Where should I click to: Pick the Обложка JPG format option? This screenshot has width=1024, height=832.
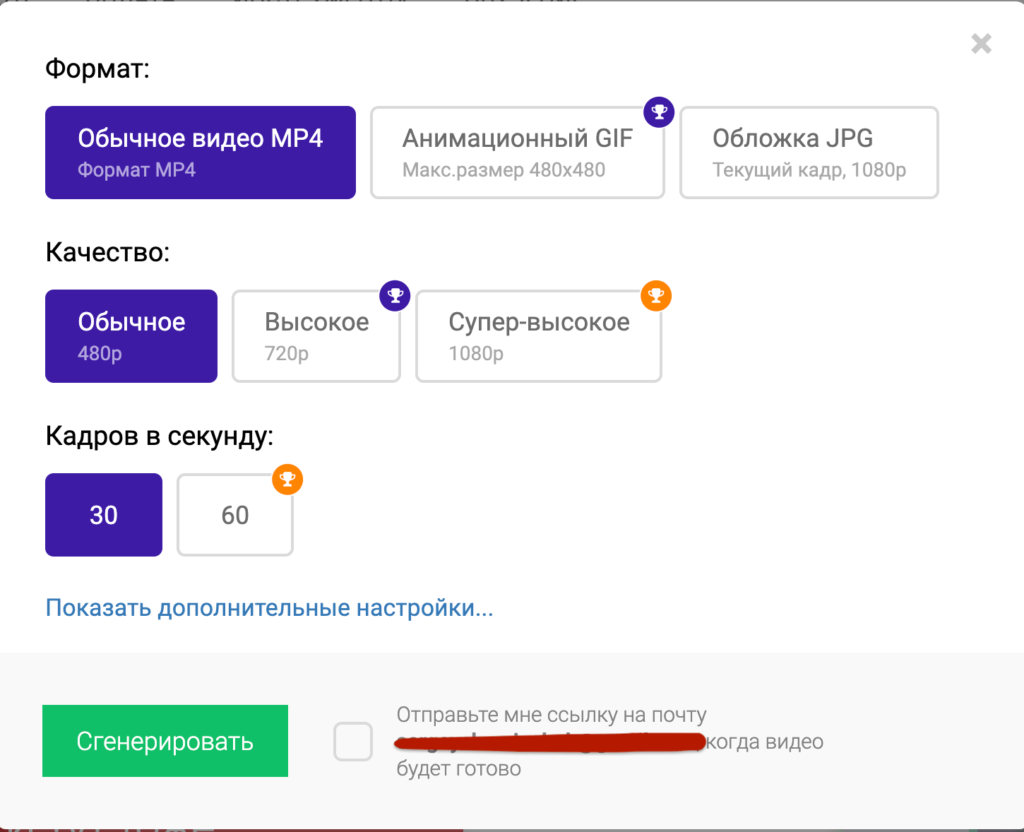(x=808, y=152)
